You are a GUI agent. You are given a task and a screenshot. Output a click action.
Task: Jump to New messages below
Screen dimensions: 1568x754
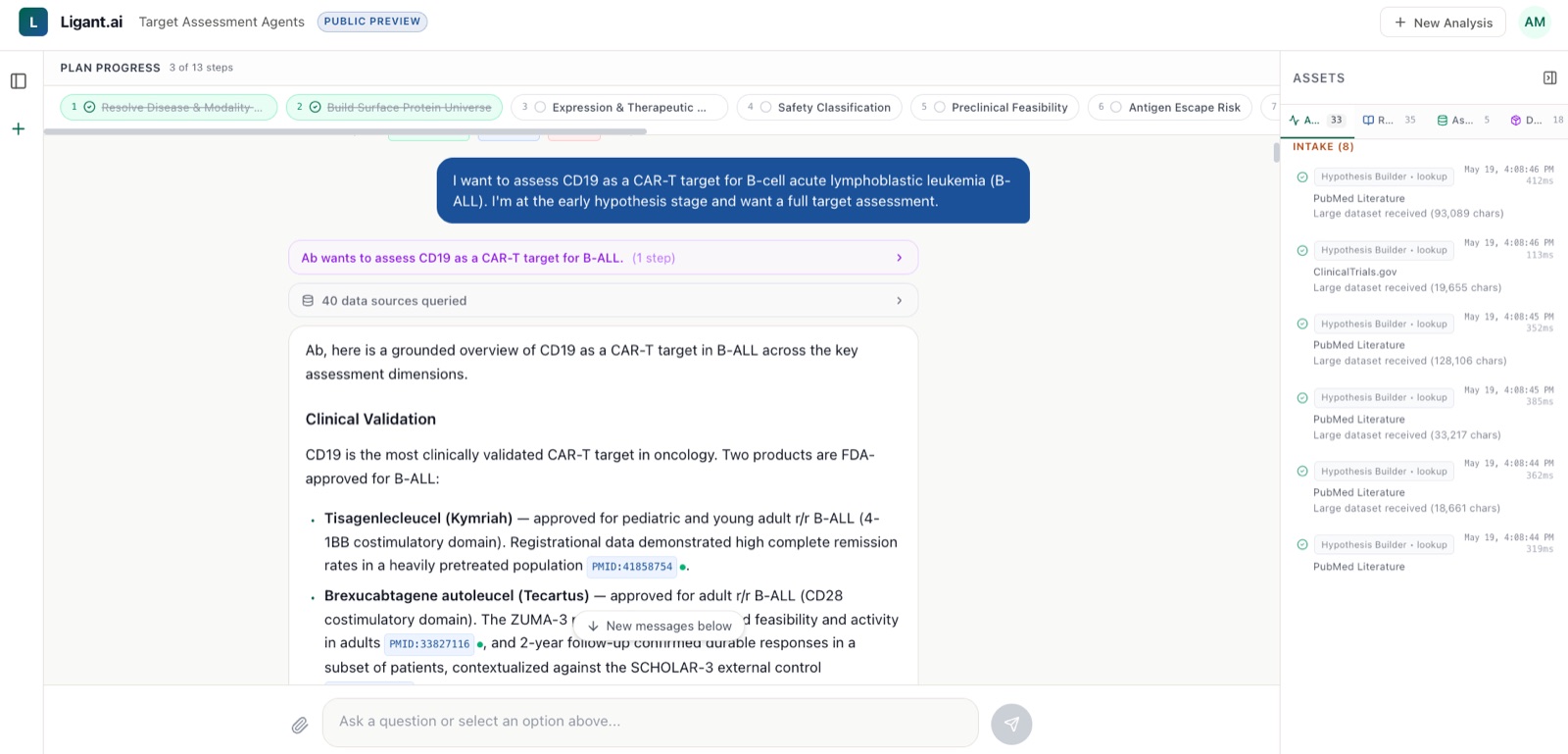point(659,626)
